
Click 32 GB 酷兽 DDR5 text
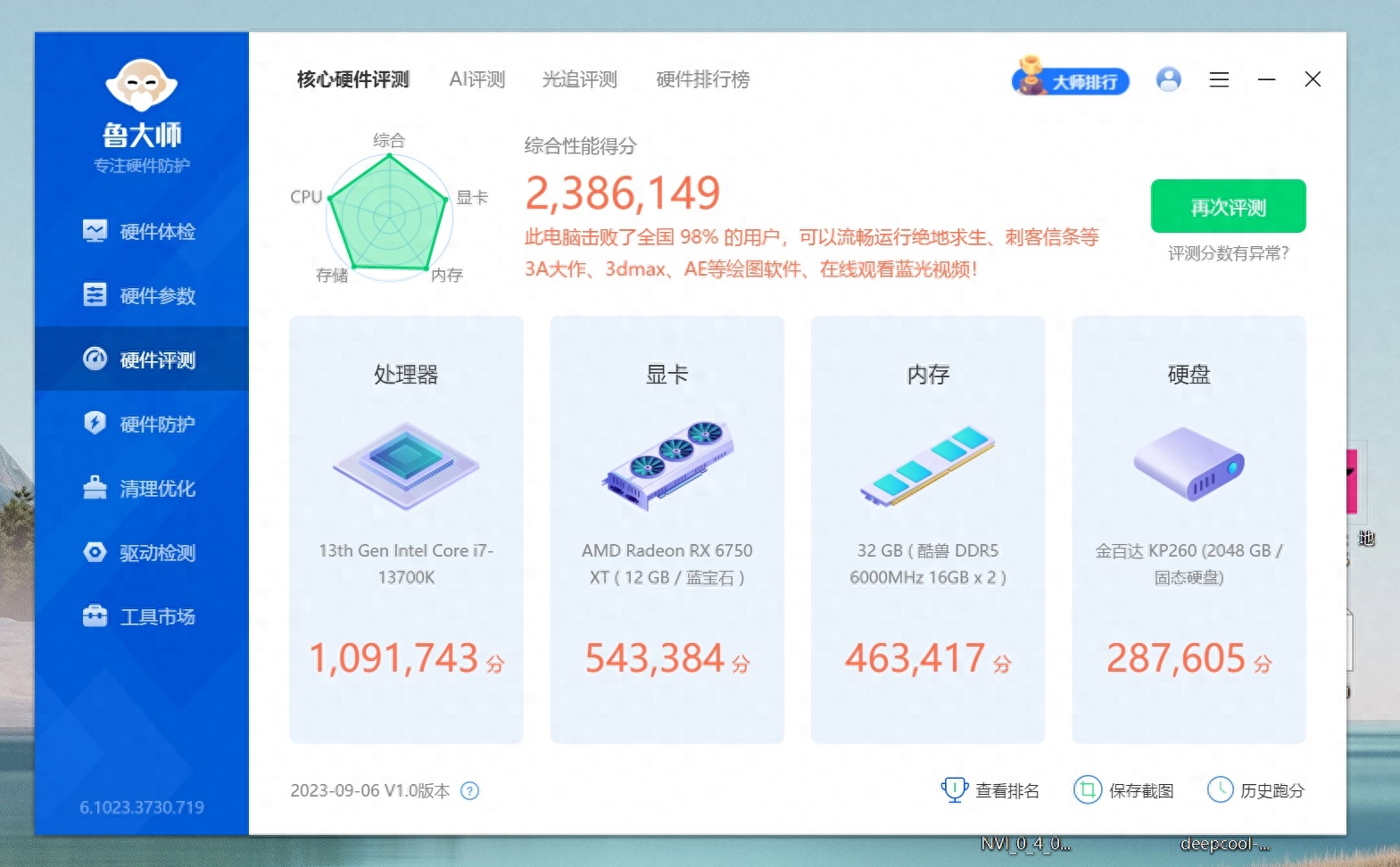[928, 564]
